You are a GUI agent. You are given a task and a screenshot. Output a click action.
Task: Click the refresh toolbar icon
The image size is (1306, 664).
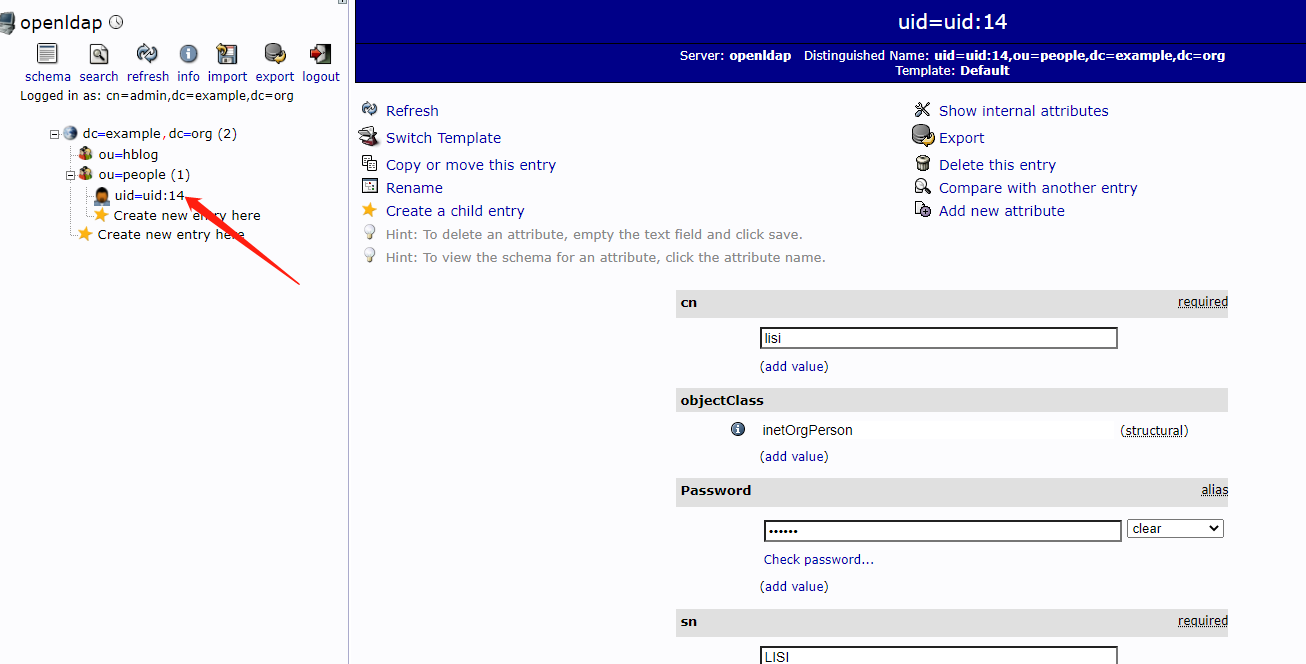point(147,55)
